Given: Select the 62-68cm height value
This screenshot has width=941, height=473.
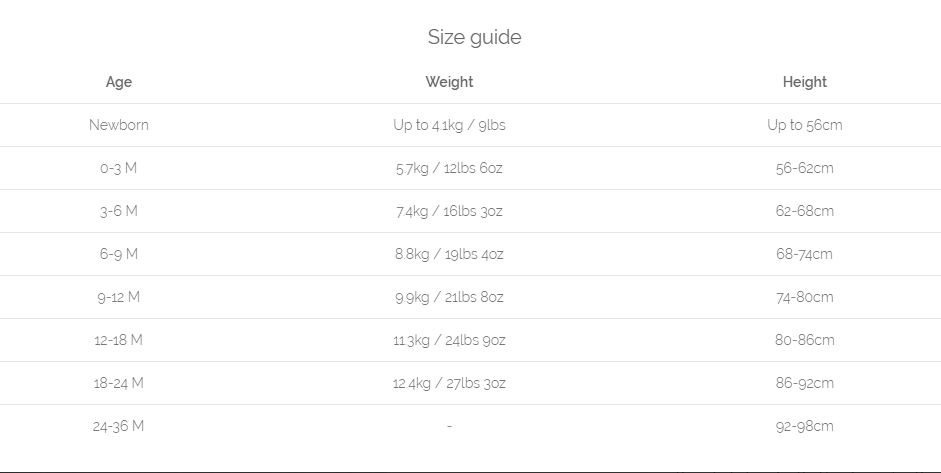Looking at the screenshot, I should coord(804,211).
